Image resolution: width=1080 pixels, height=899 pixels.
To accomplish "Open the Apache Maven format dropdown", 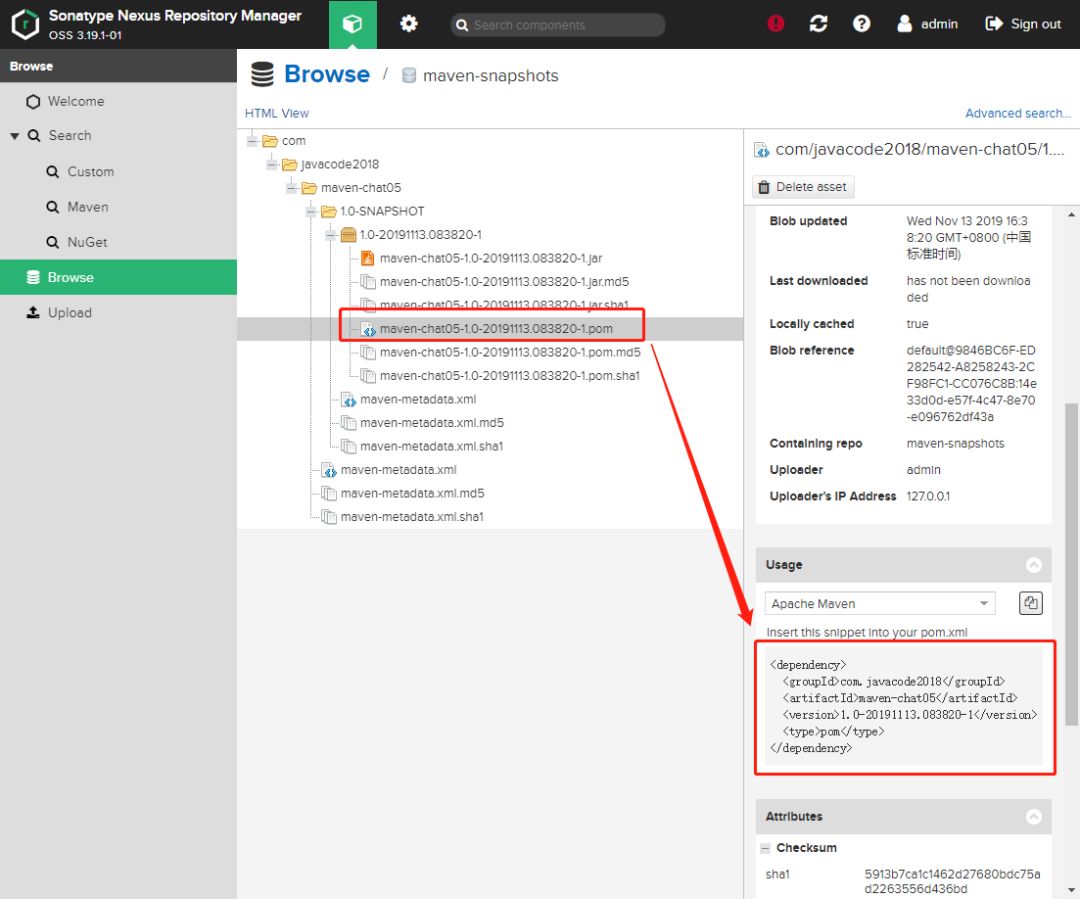I will coord(984,604).
